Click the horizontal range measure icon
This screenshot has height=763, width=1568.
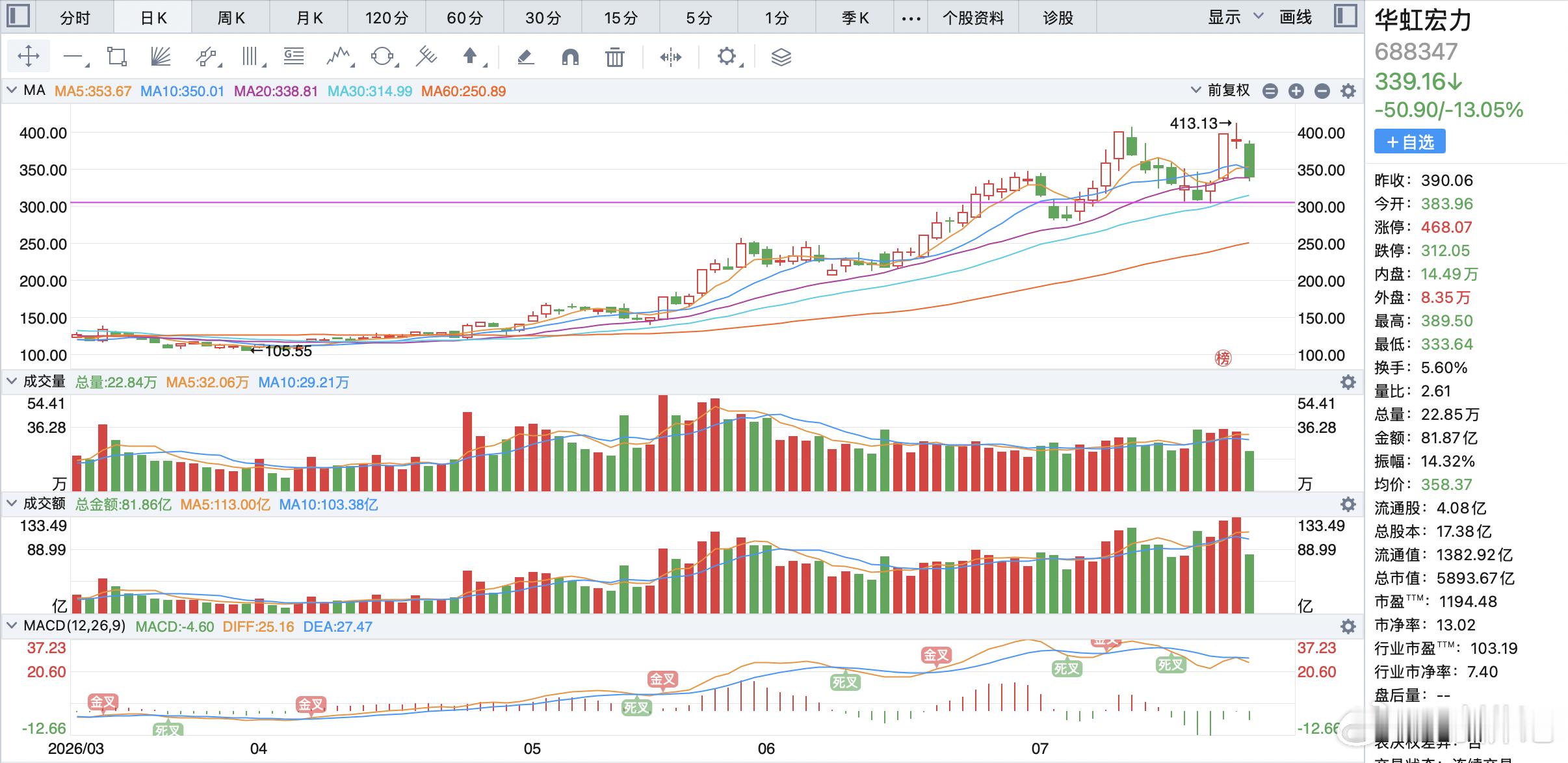tap(670, 57)
